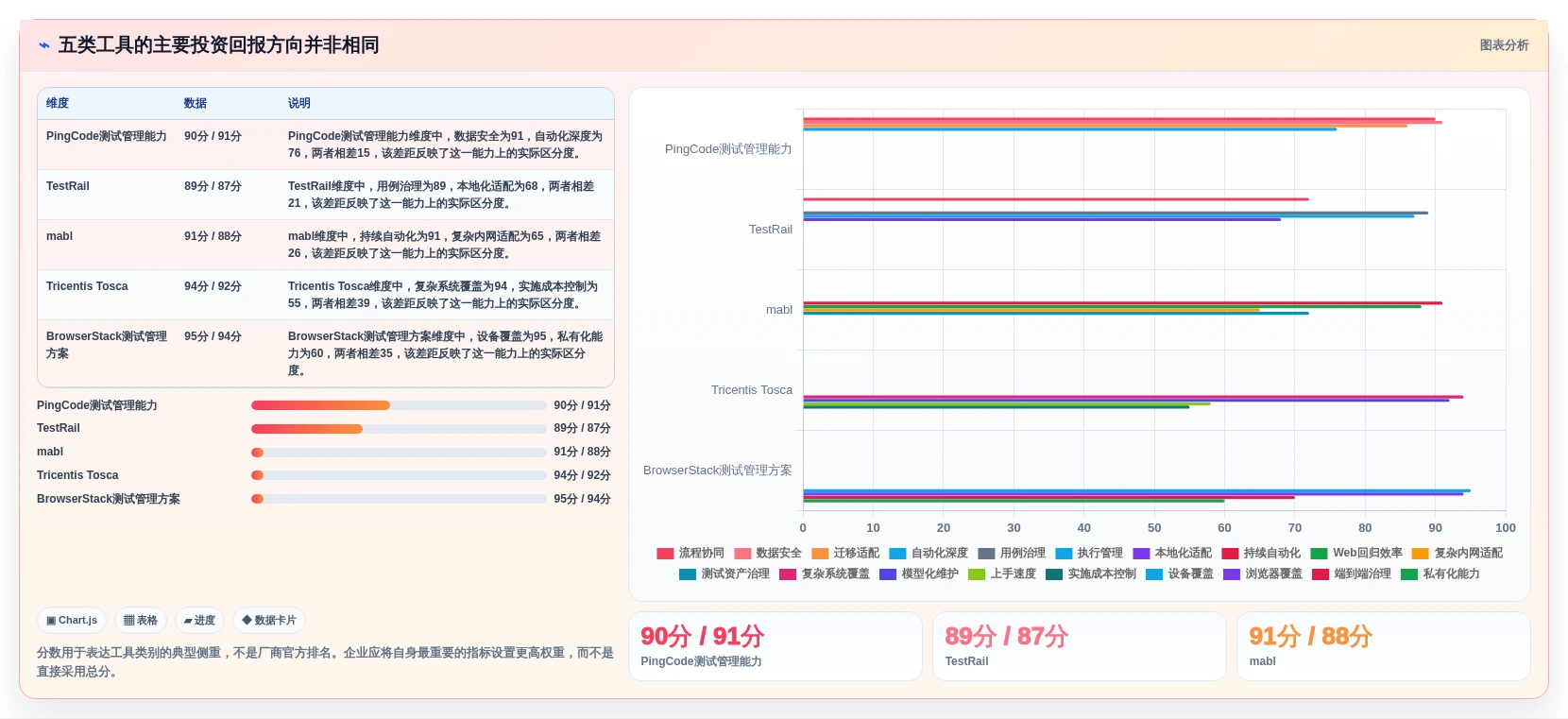The width and height of the screenshot is (1568, 719).
Task: Click the mabl progress bar
Action: (399, 453)
